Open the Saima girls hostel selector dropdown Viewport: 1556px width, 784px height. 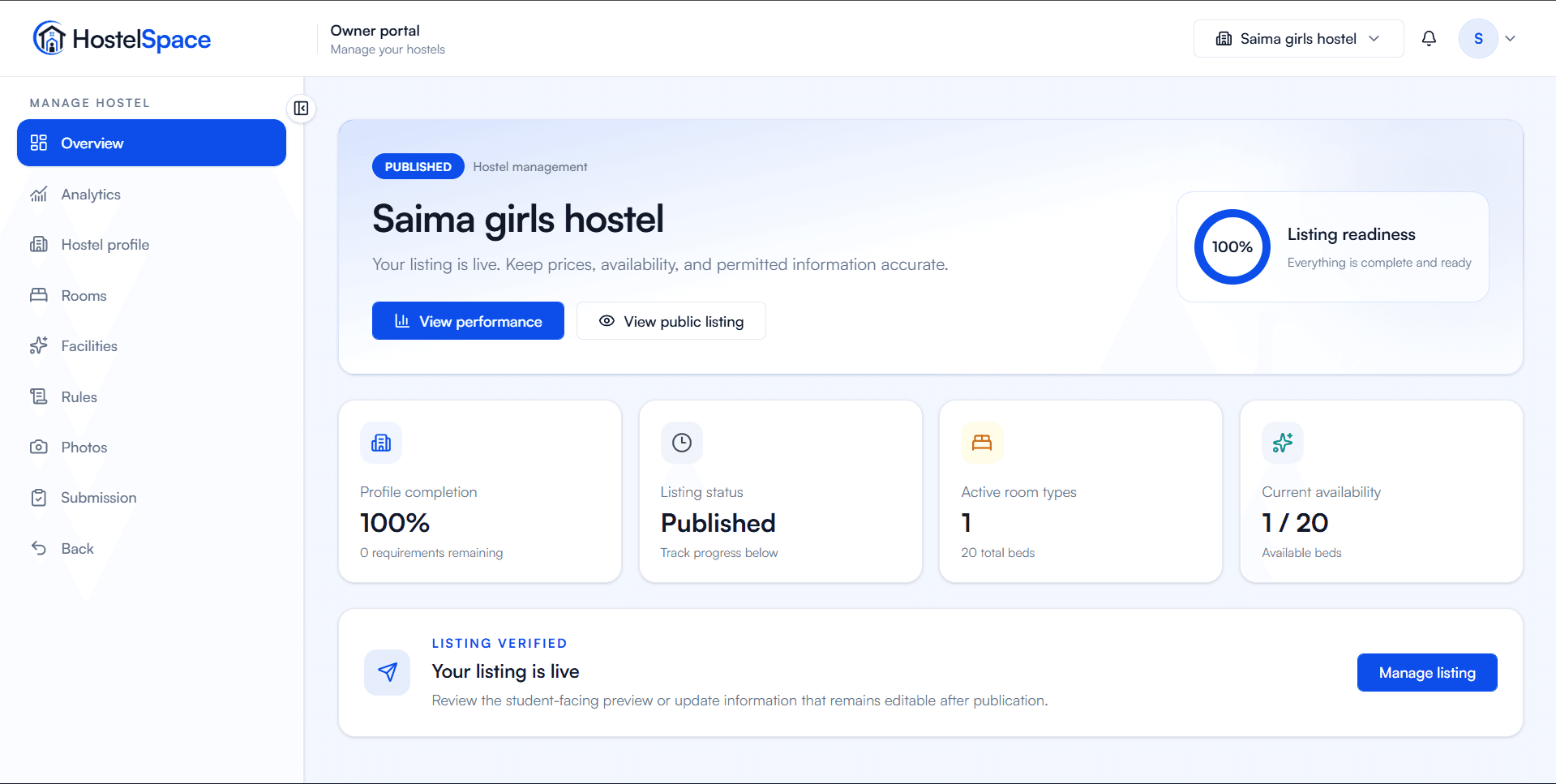pyautogui.click(x=1298, y=38)
